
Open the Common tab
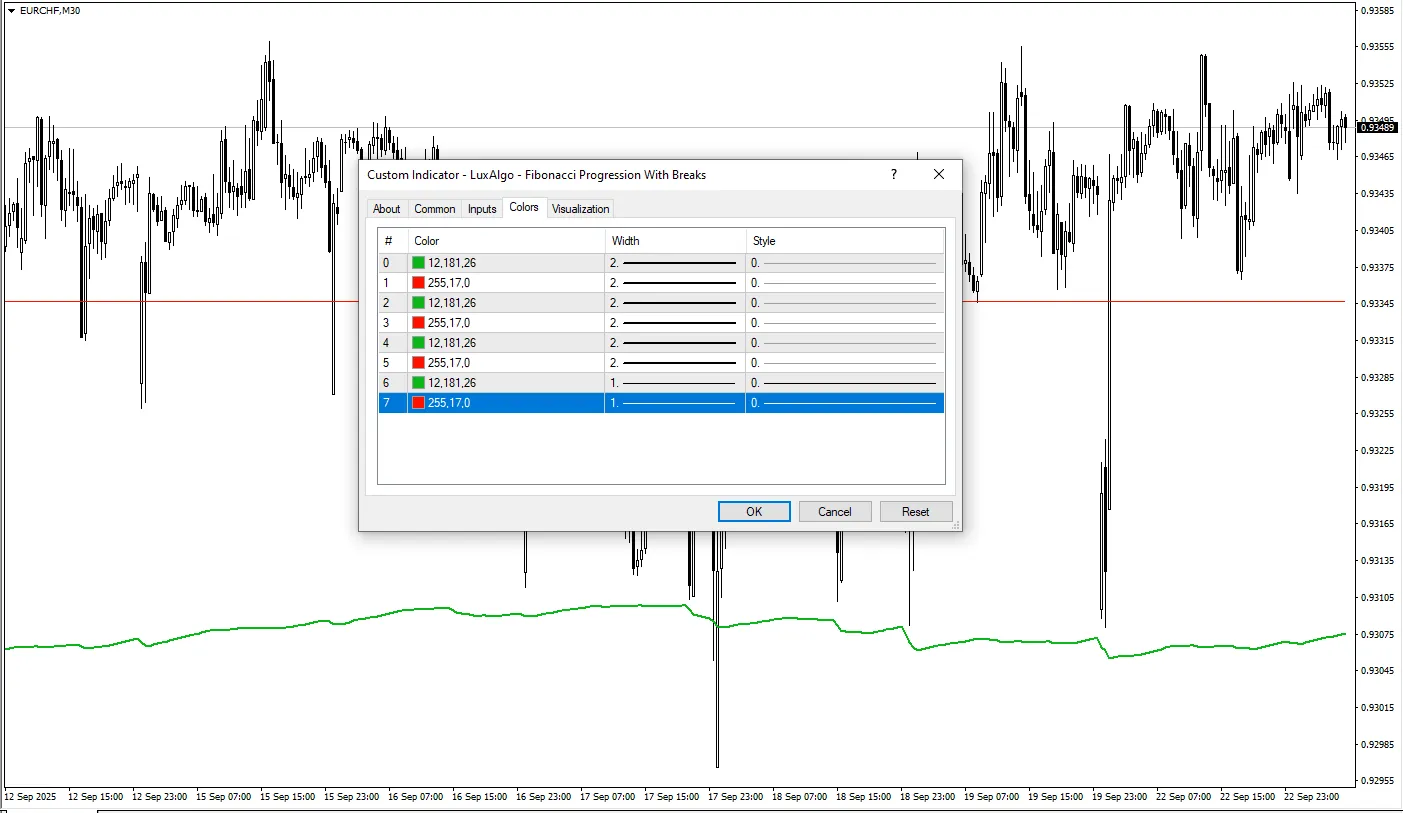(x=434, y=209)
